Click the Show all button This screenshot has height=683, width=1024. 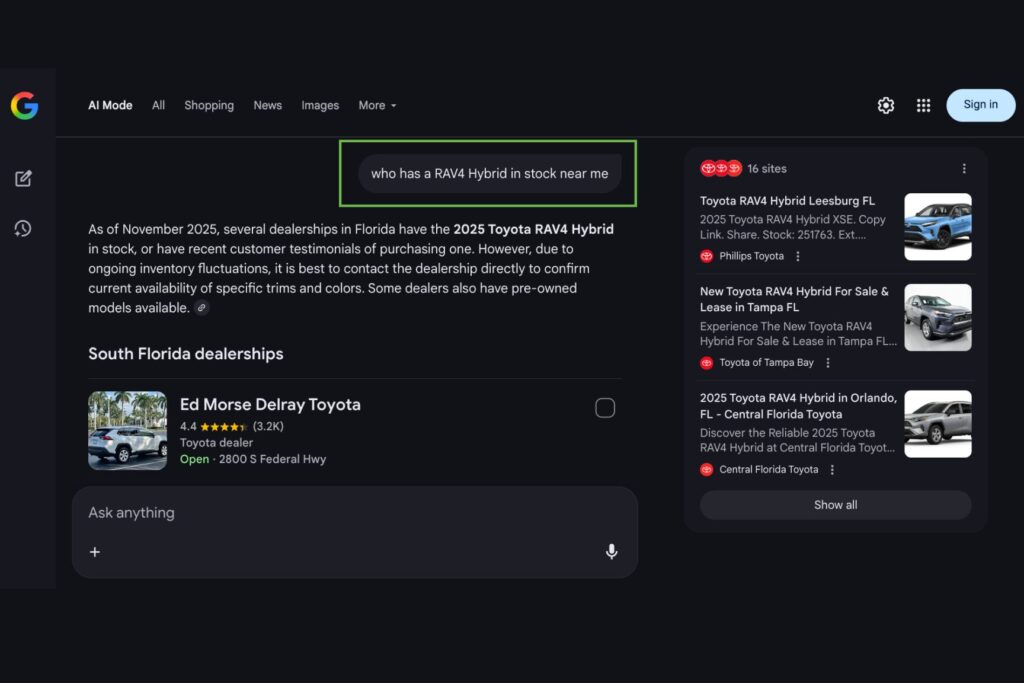(x=835, y=505)
